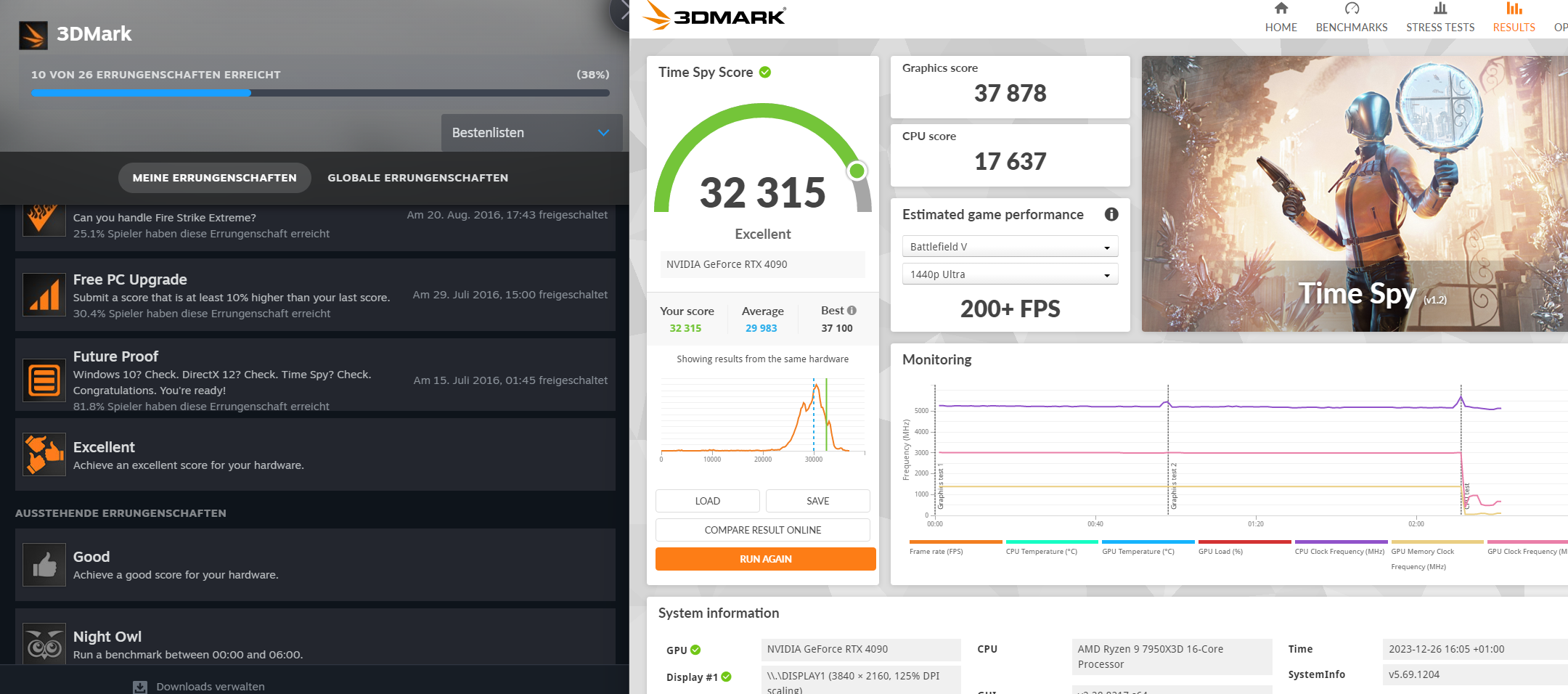Click the 3DMark logo in results window
Image resolution: width=1568 pixels, height=694 pixels.
714,16
